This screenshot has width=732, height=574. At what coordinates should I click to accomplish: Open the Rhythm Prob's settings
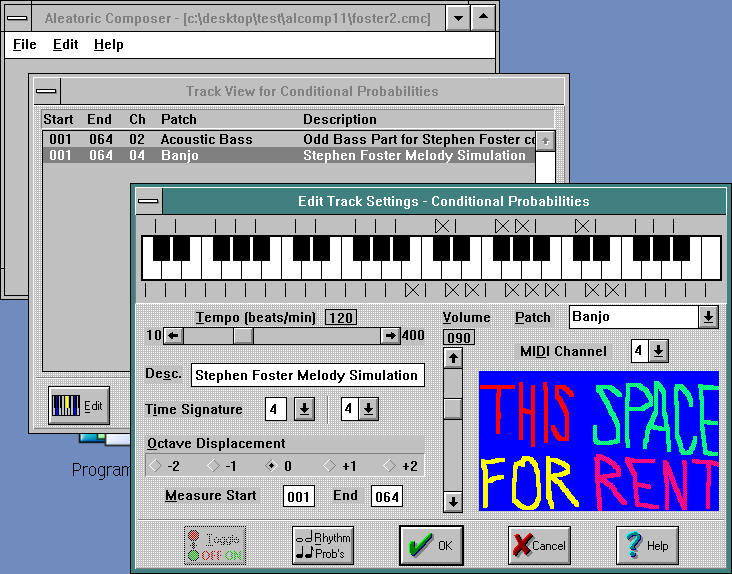tap(322, 545)
